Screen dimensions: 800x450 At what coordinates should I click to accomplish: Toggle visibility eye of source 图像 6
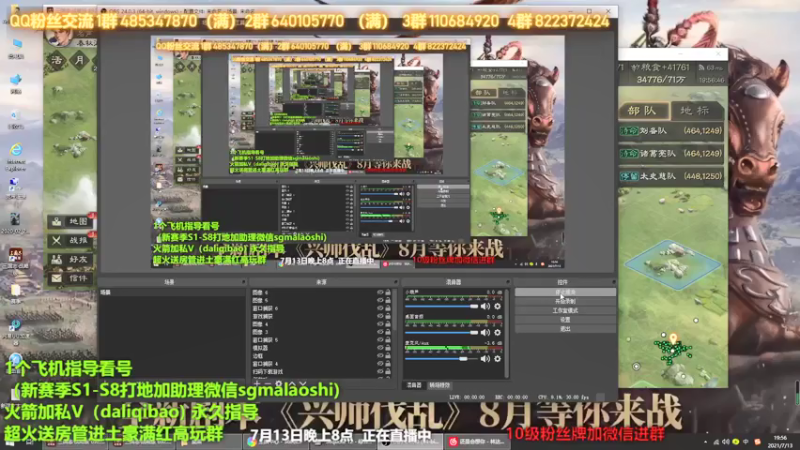[x=380, y=293]
